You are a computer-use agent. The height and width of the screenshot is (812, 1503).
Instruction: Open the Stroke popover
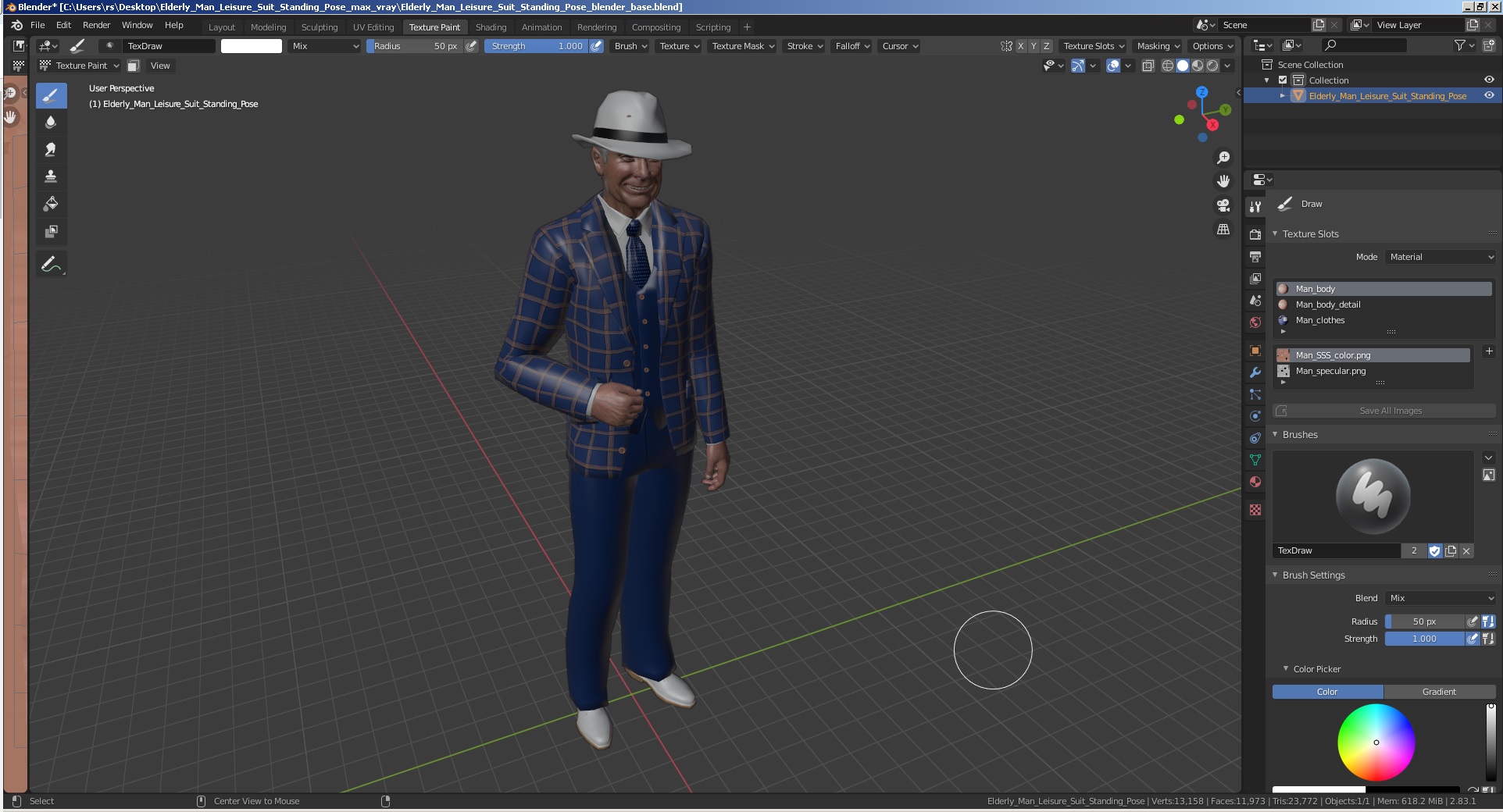pos(805,46)
